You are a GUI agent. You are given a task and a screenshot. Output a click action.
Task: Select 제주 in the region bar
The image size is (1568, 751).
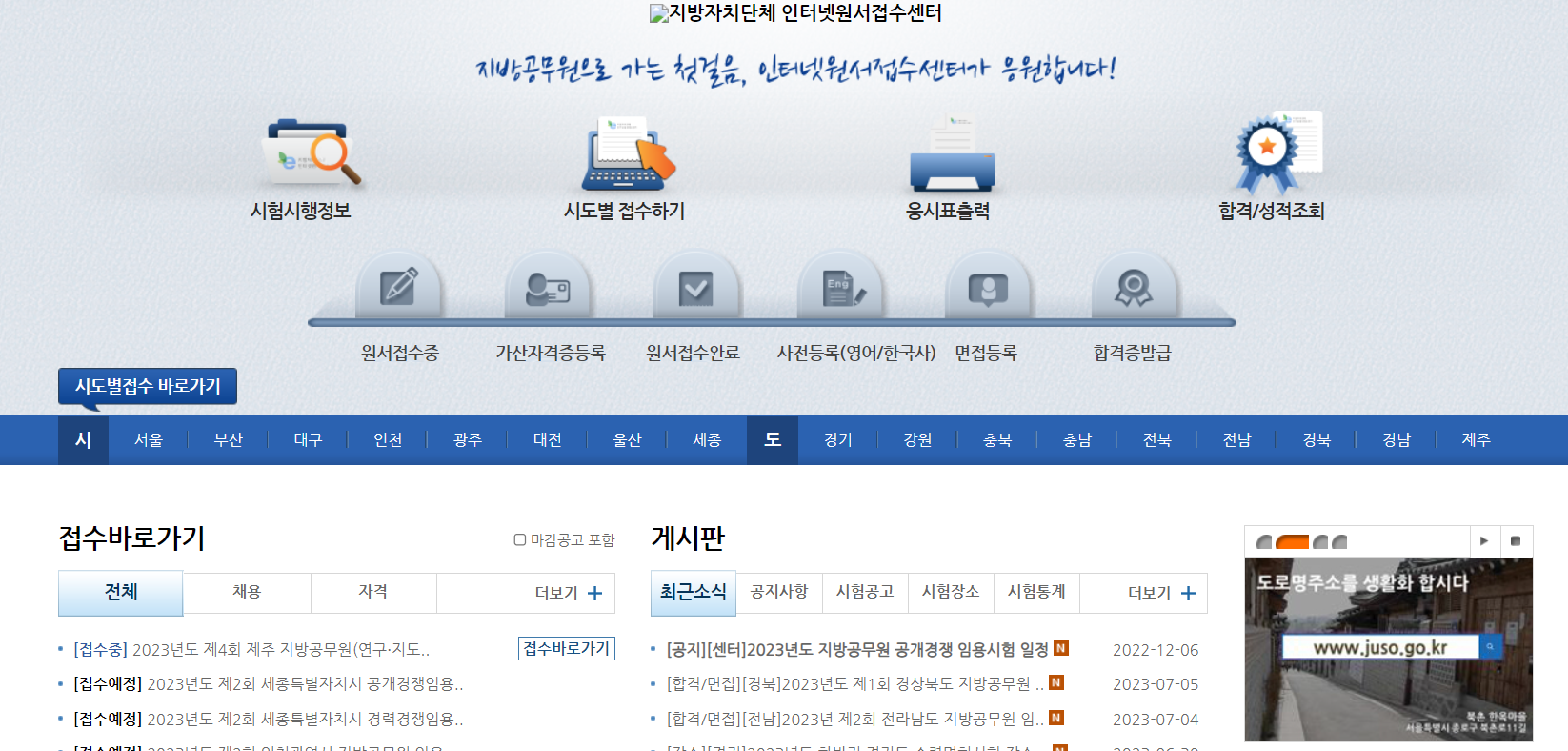point(1477,440)
